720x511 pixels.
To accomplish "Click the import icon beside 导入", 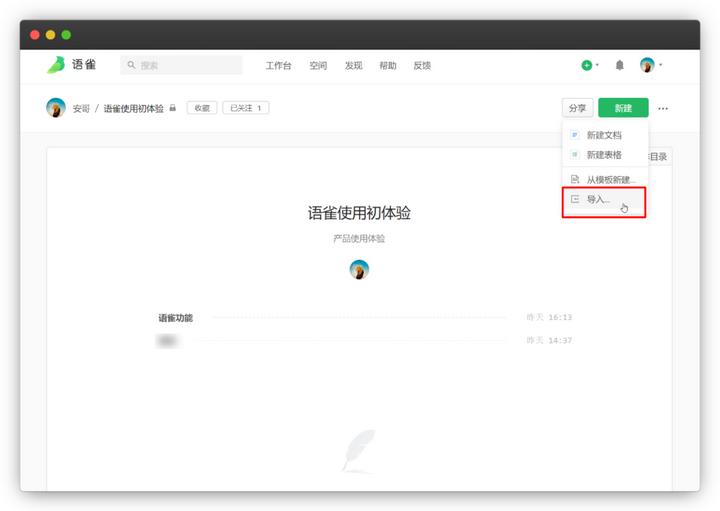I will point(574,199).
